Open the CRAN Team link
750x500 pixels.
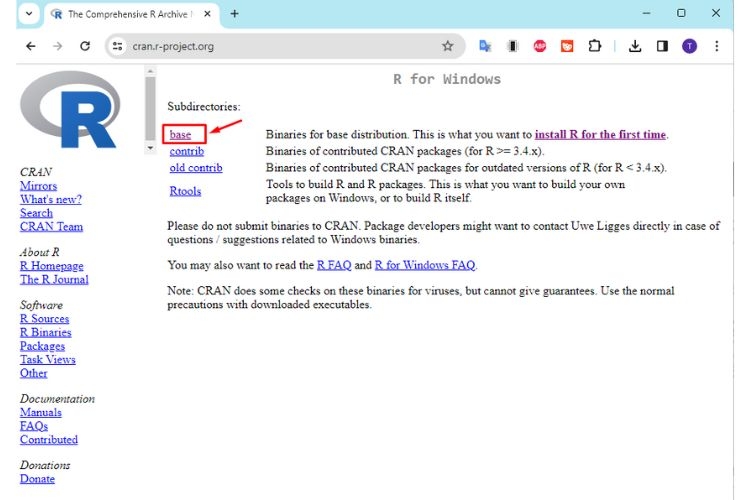click(51, 227)
